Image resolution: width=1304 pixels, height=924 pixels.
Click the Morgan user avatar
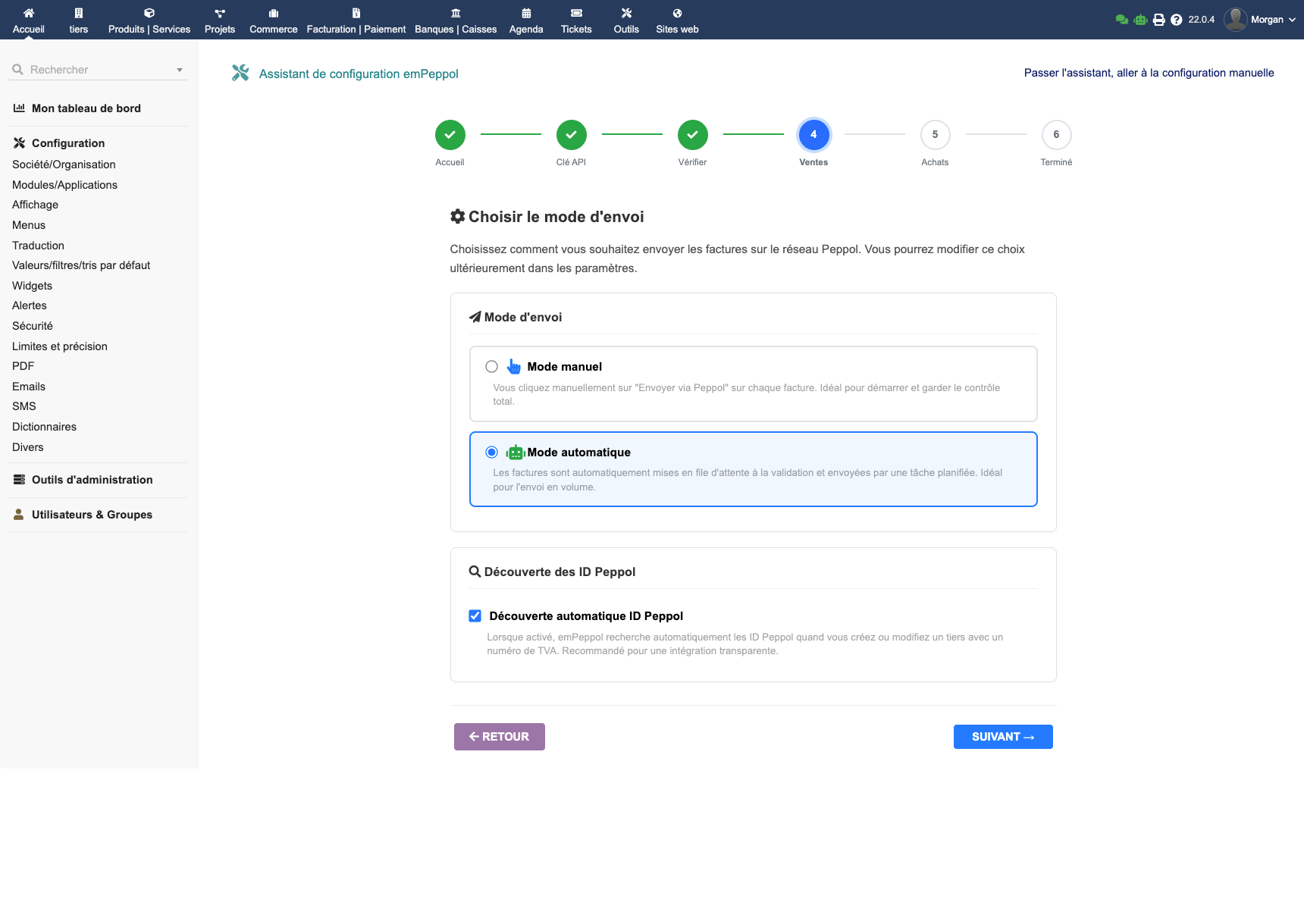pyautogui.click(x=1236, y=20)
